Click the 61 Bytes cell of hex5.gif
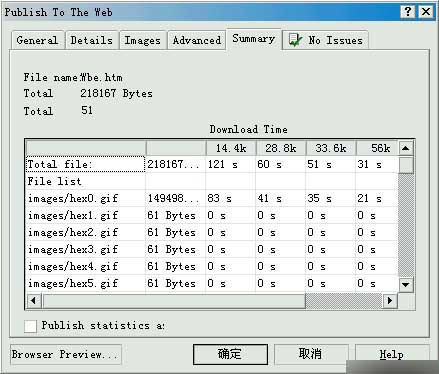This screenshot has height=374, width=439. (175, 283)
